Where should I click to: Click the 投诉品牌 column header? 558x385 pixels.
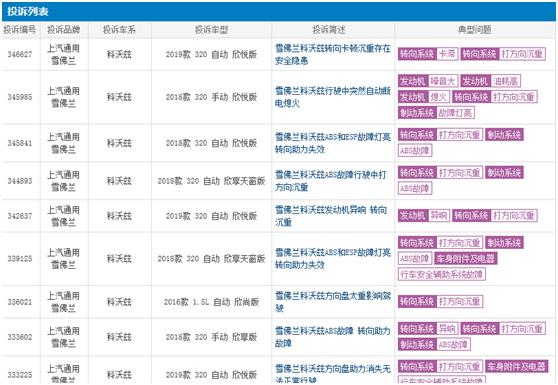[x=64, y=30]
